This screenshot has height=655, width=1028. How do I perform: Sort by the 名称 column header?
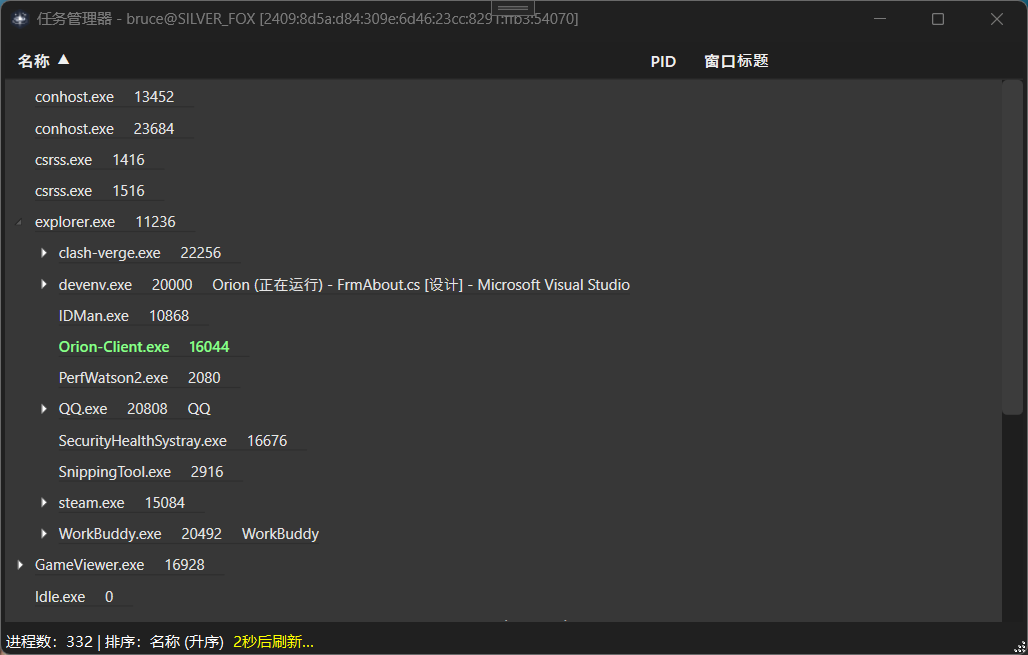43,61
